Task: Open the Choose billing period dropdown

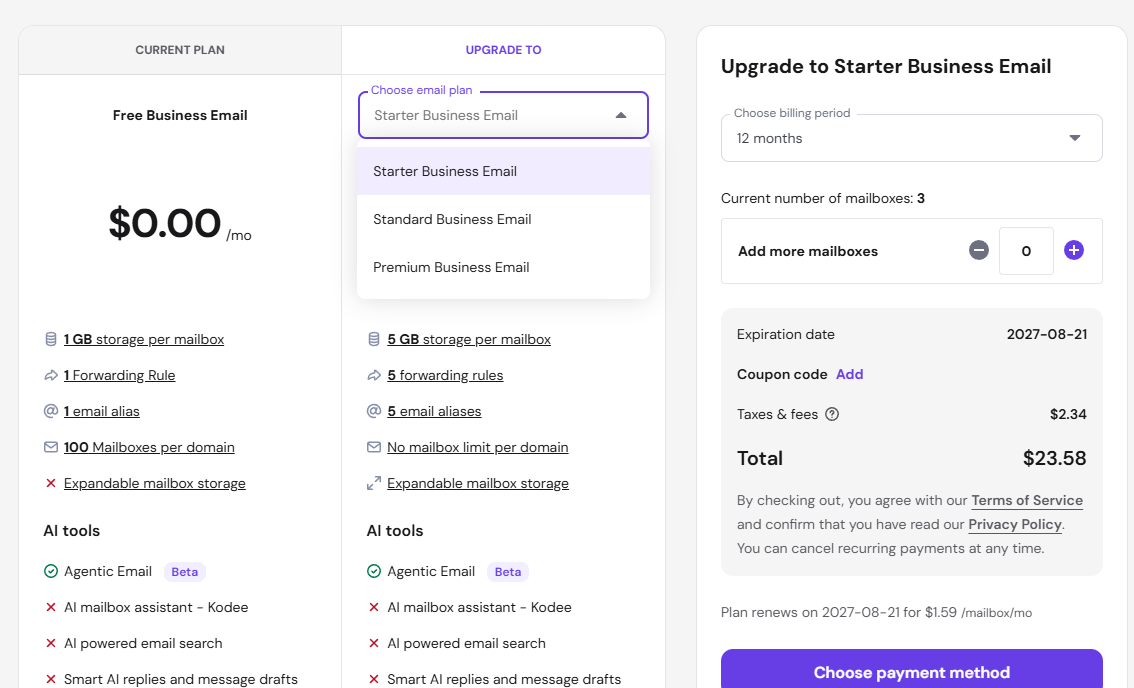Action: pyautogui.click(x=911, y=138)
